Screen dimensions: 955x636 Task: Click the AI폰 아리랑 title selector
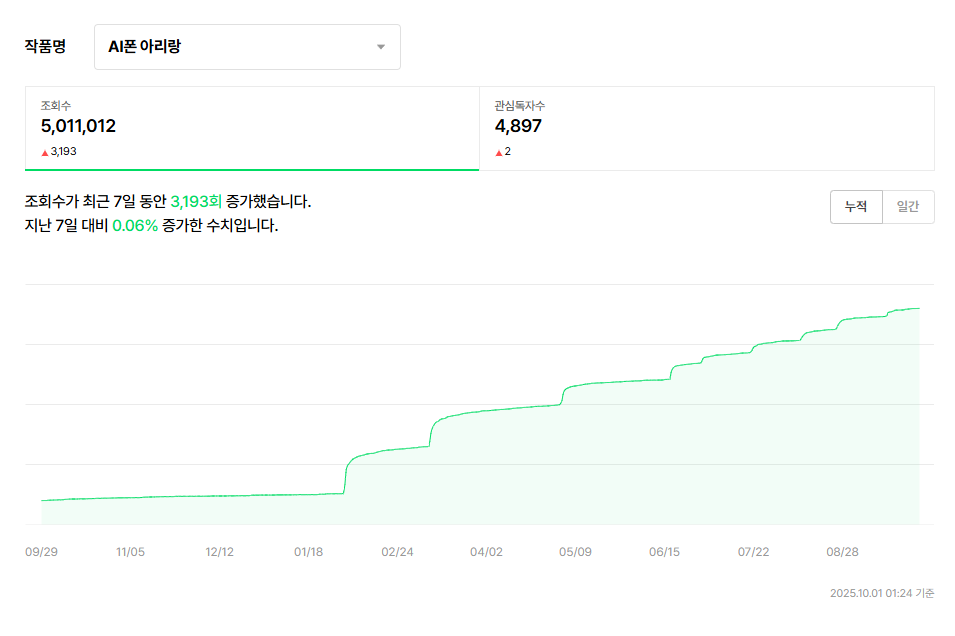[x=246, y=47]
